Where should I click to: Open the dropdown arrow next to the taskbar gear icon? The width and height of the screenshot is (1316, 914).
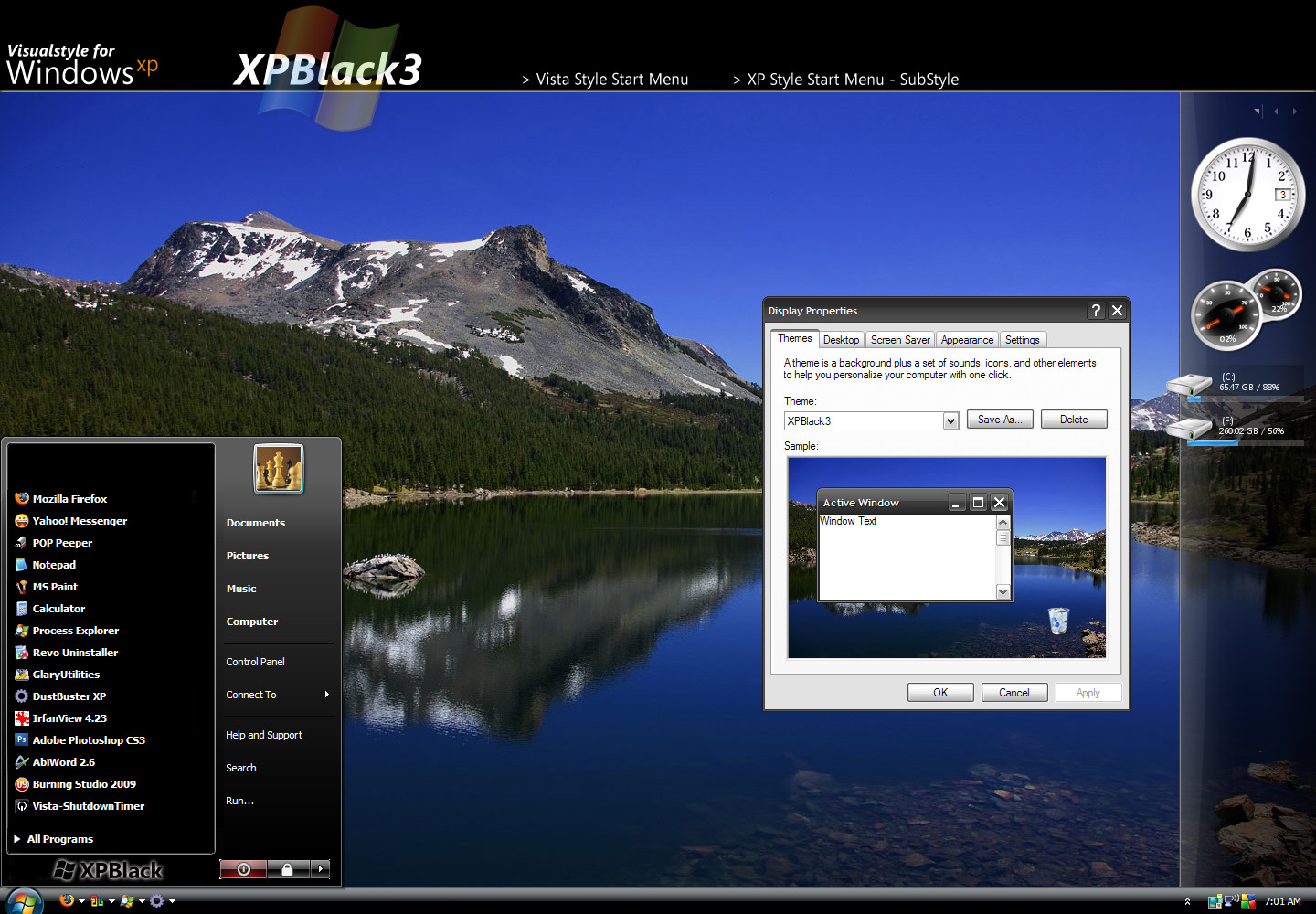coord(172,901)
